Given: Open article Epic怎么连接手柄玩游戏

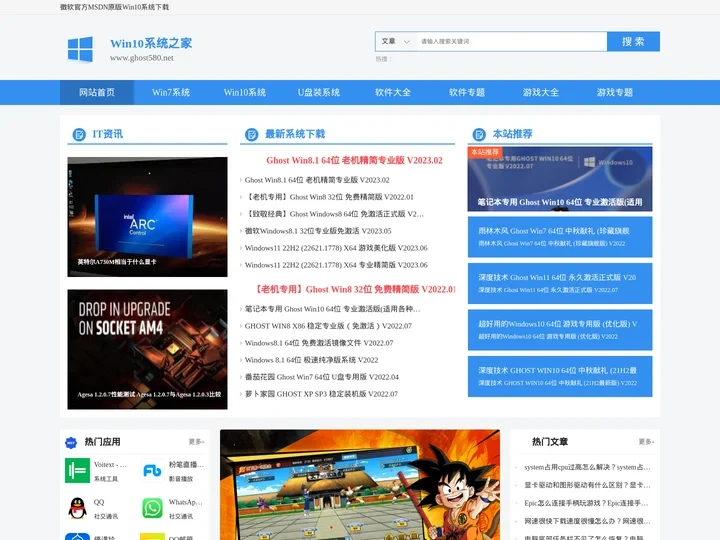Looking at the screenshot, I should (x=586, y=503).
